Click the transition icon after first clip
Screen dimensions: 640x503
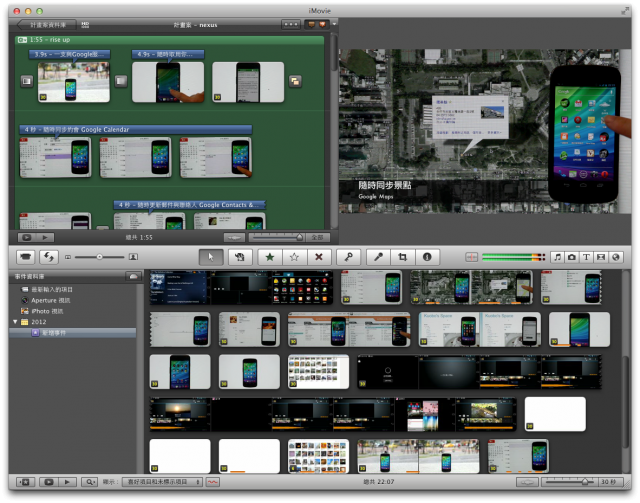pyautogui.click(x=121, y=81)
